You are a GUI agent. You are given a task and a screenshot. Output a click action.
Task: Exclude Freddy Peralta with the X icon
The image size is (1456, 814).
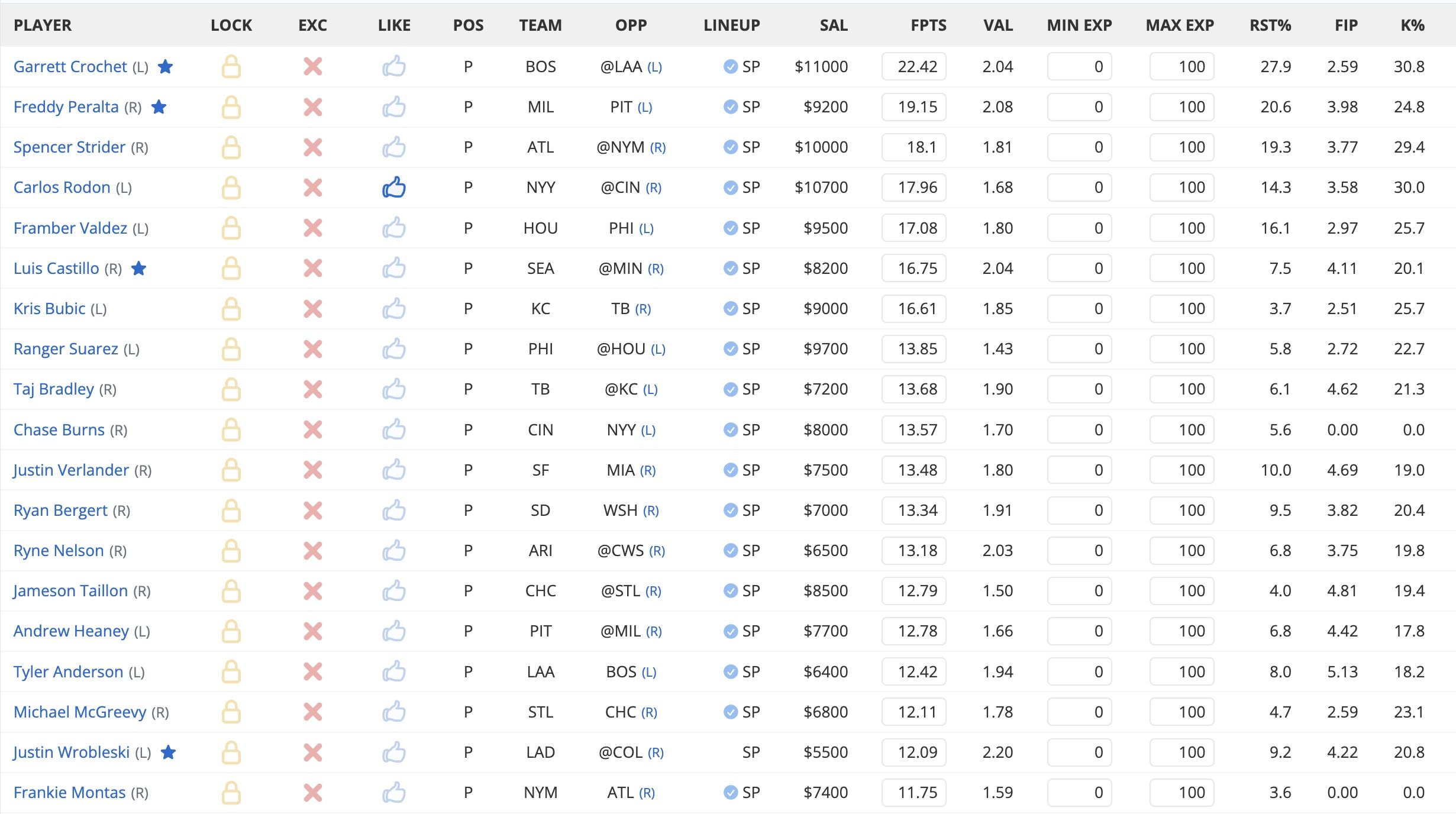point(313,107)
